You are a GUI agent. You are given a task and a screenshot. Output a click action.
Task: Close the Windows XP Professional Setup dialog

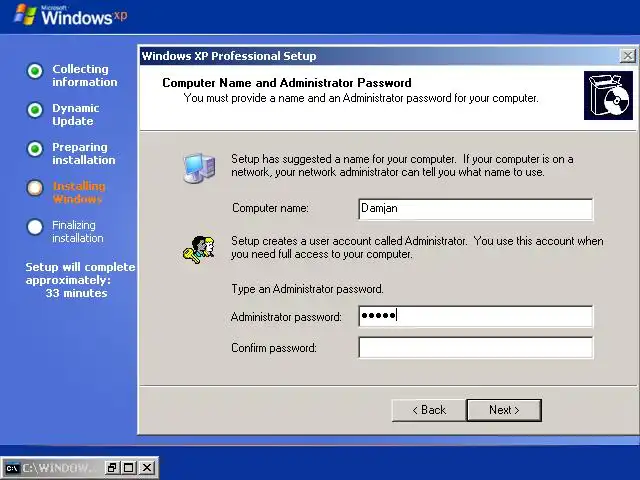point(627,56)
